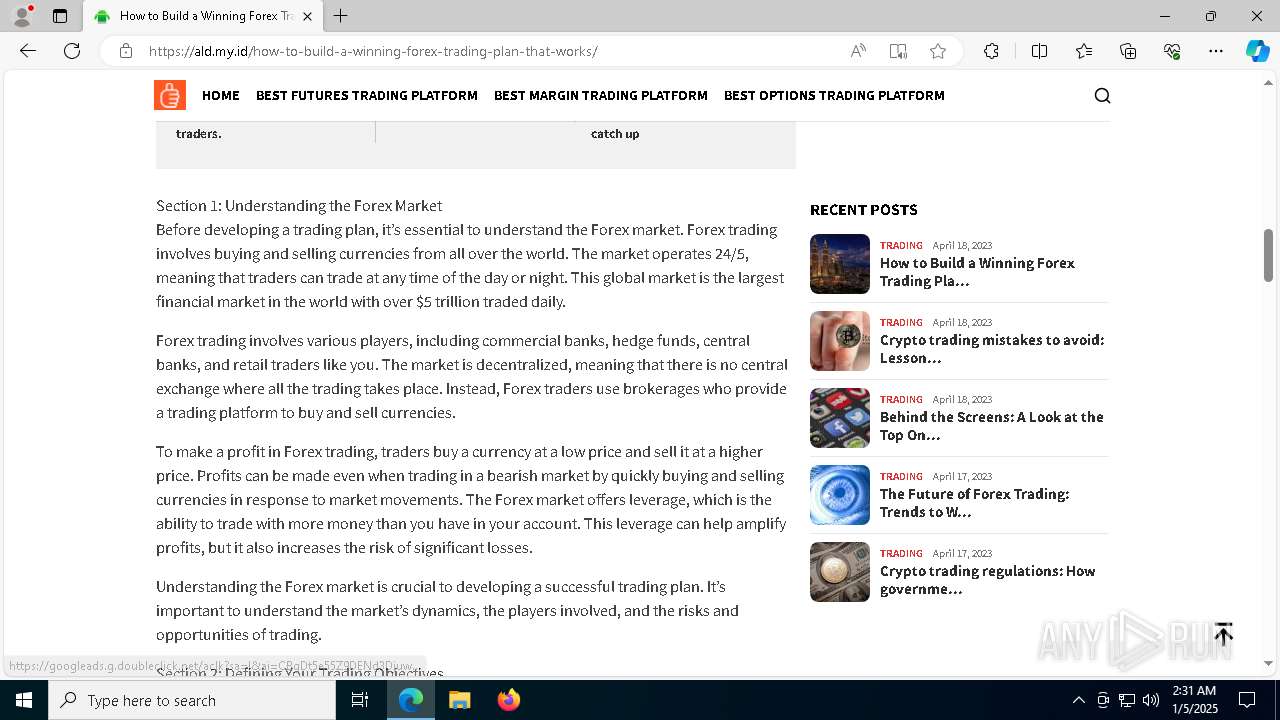The image size is (1280, 720).
Task: Open File Explorer taskbar icon
Action: pyautogui.click(x=459, y=700)
